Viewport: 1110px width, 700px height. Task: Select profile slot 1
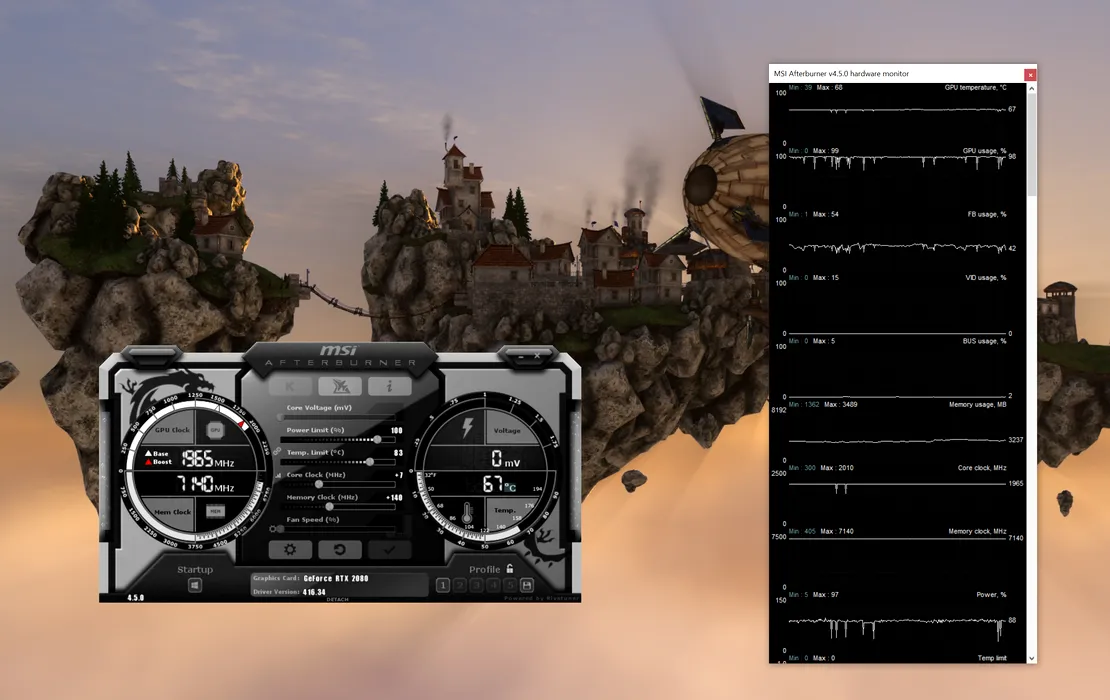(442, 585)
